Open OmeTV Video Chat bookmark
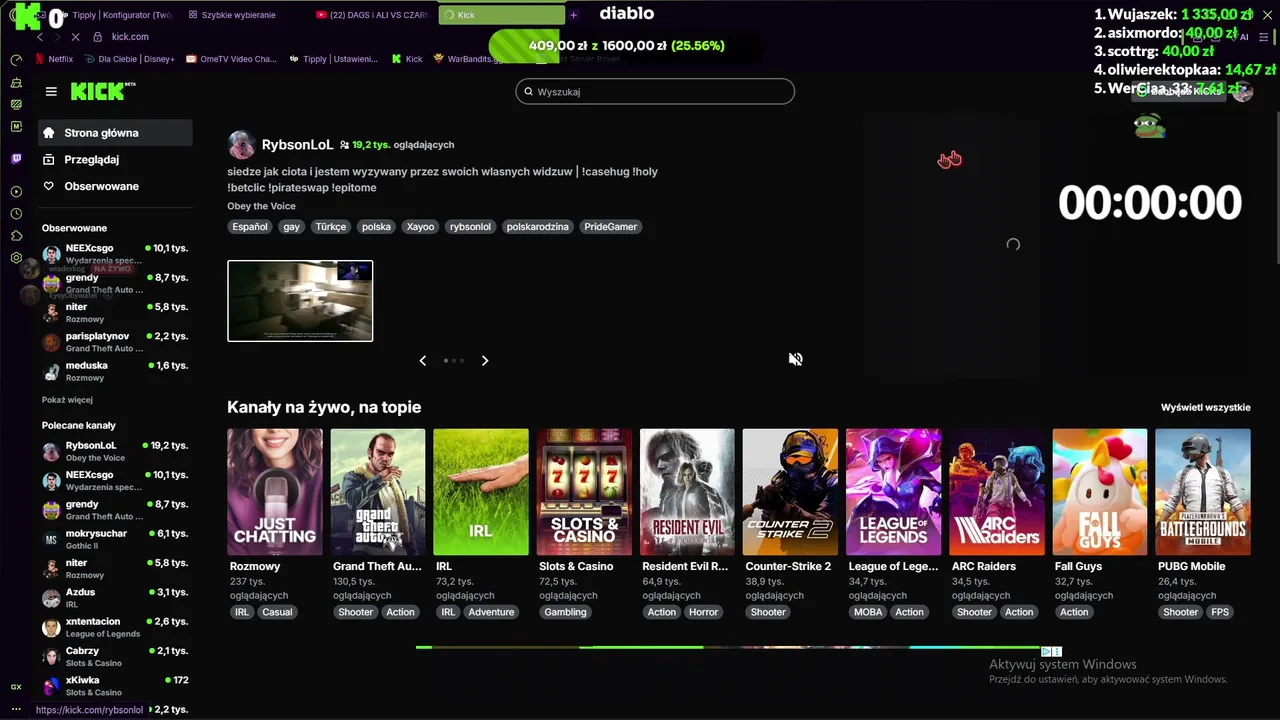 (x=231, y=59)
